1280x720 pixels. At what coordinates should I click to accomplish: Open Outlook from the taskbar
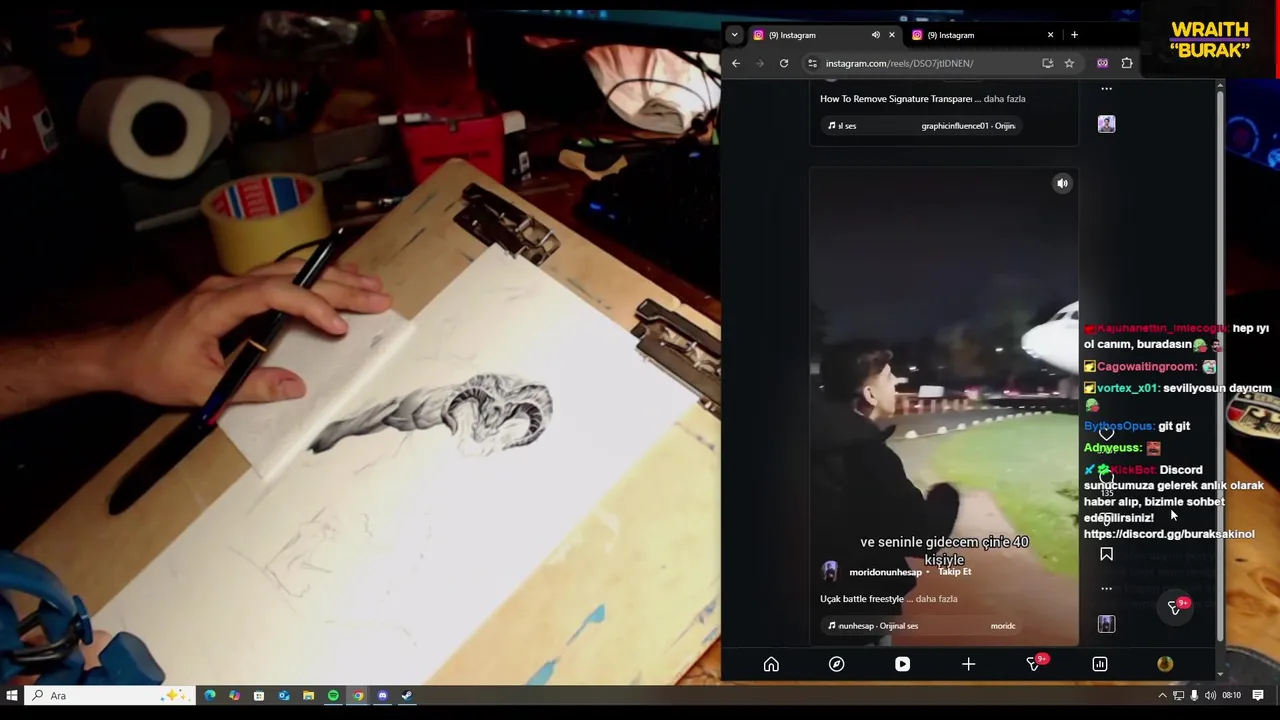click(x=284, y=695)
